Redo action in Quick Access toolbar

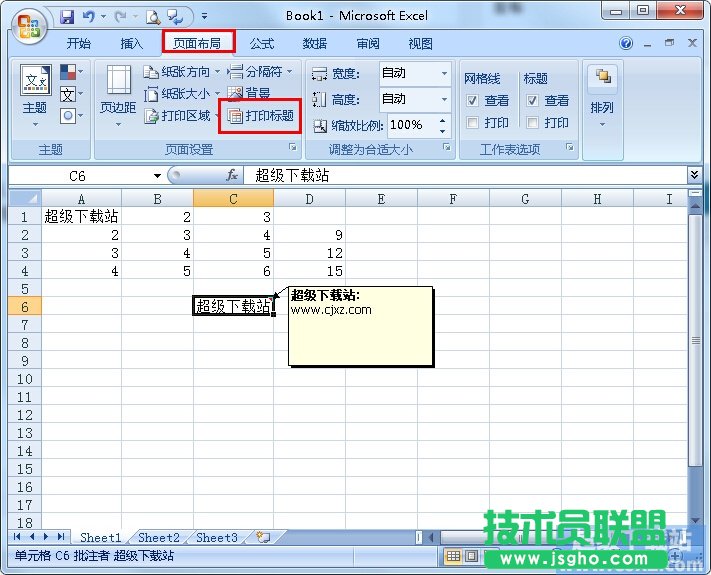[x=120, y=18]
